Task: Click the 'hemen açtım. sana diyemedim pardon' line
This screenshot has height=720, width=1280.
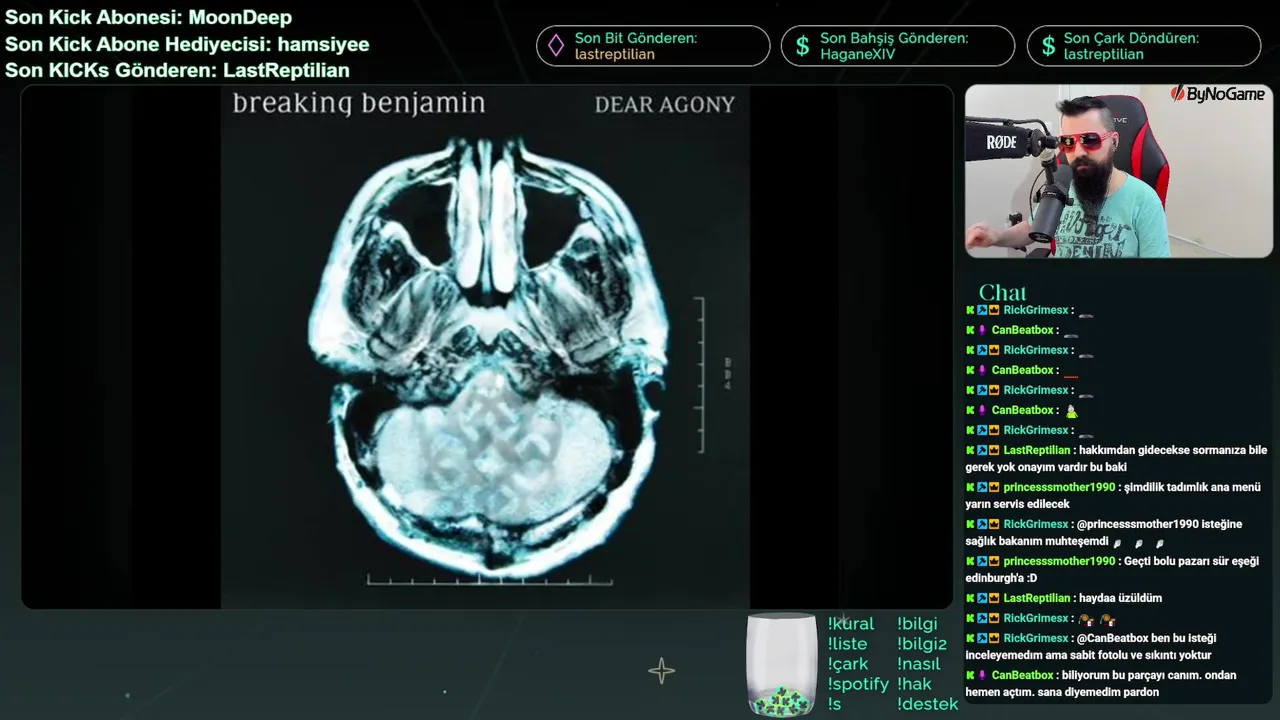Action: 1062,692
